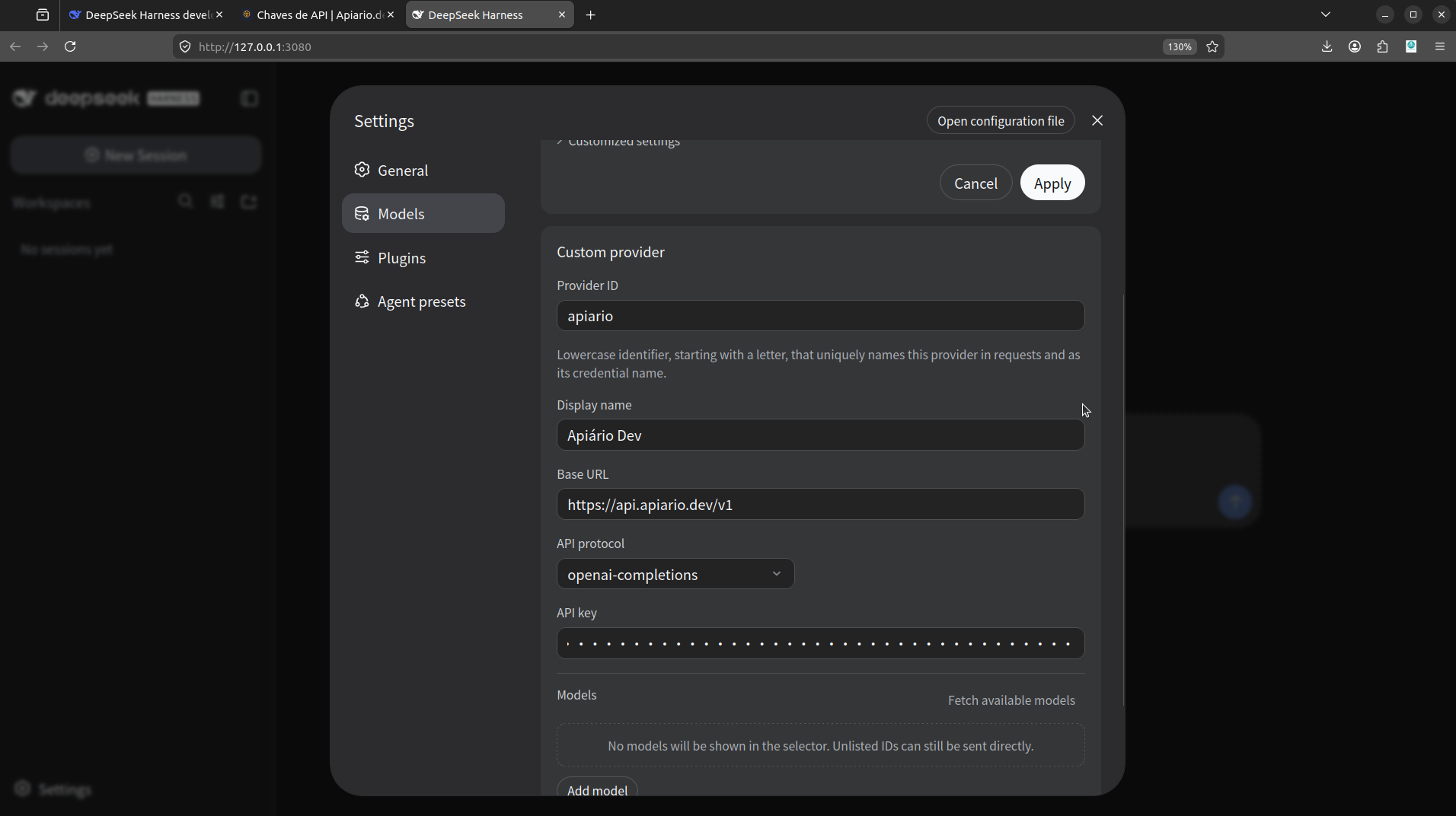This screenshot has height=816, width=1456.
Task: Cancel the customized settings changes
Action: [x=975, y=183]
